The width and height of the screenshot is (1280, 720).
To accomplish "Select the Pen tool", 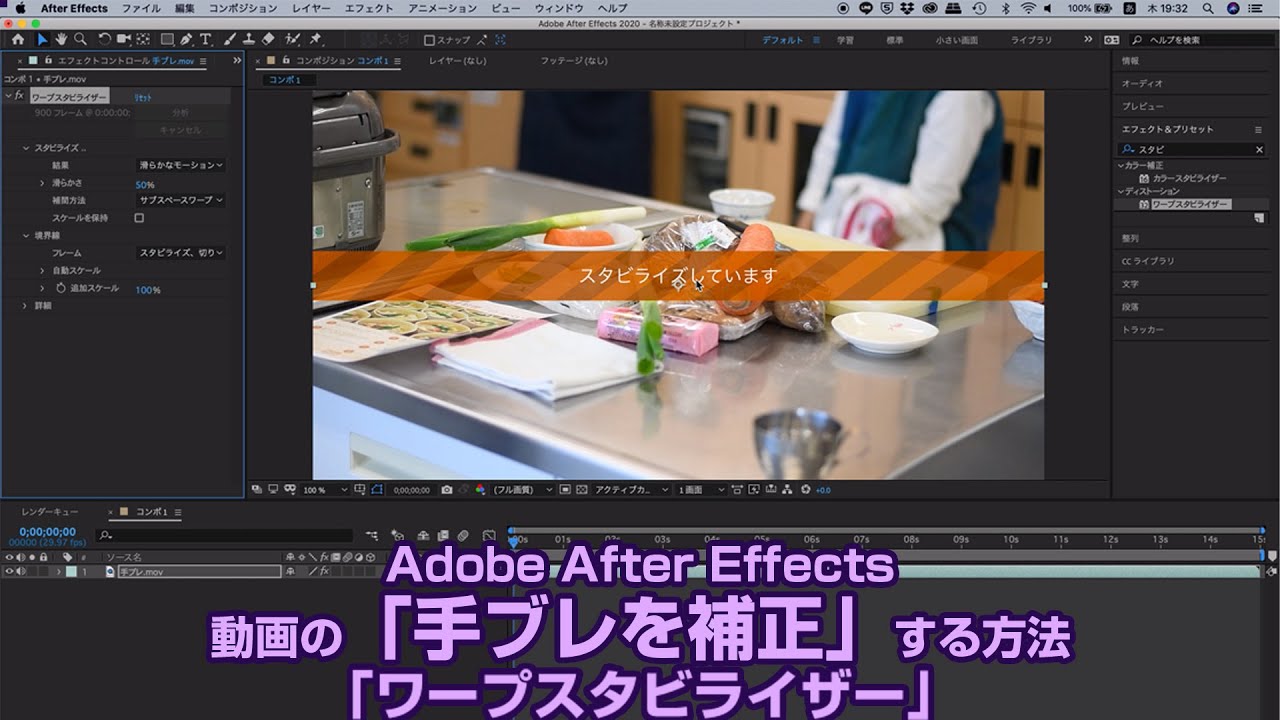I will (x=187, y=40).
